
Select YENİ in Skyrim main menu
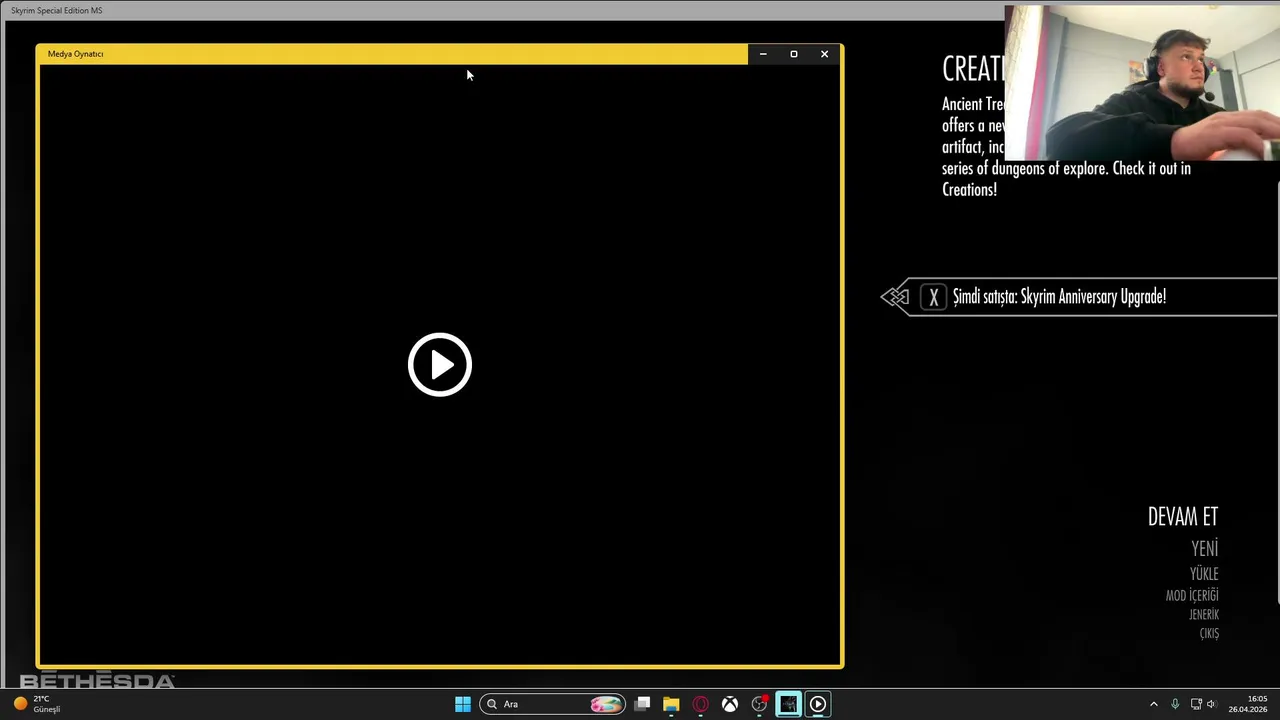click(1204, 549)
